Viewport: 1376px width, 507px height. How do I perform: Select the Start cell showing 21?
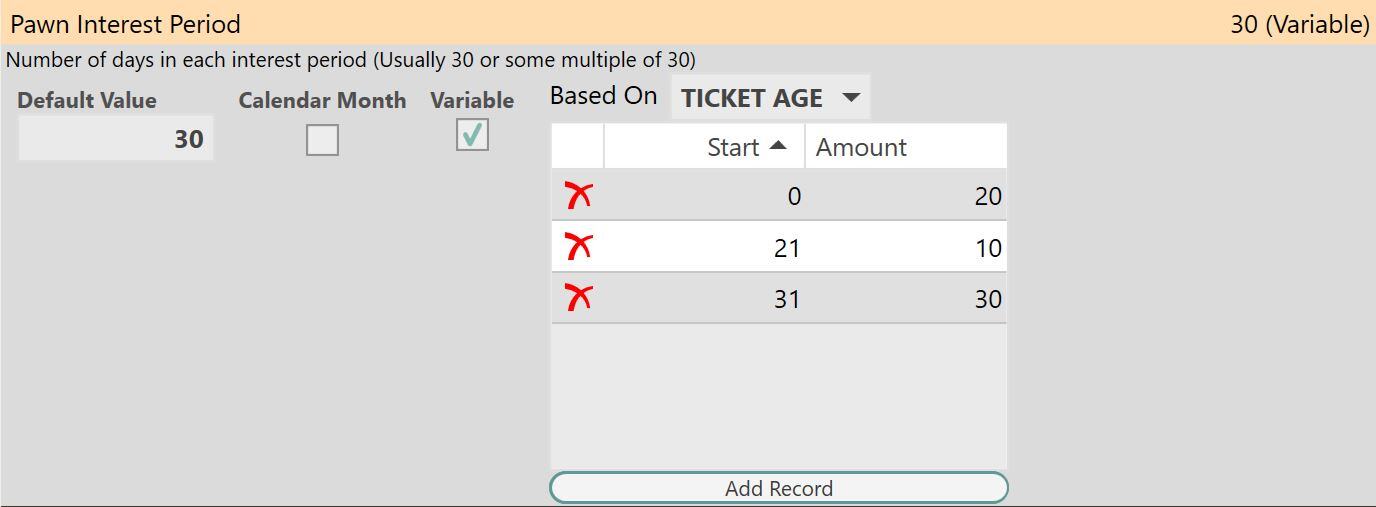tap(704, 247)
